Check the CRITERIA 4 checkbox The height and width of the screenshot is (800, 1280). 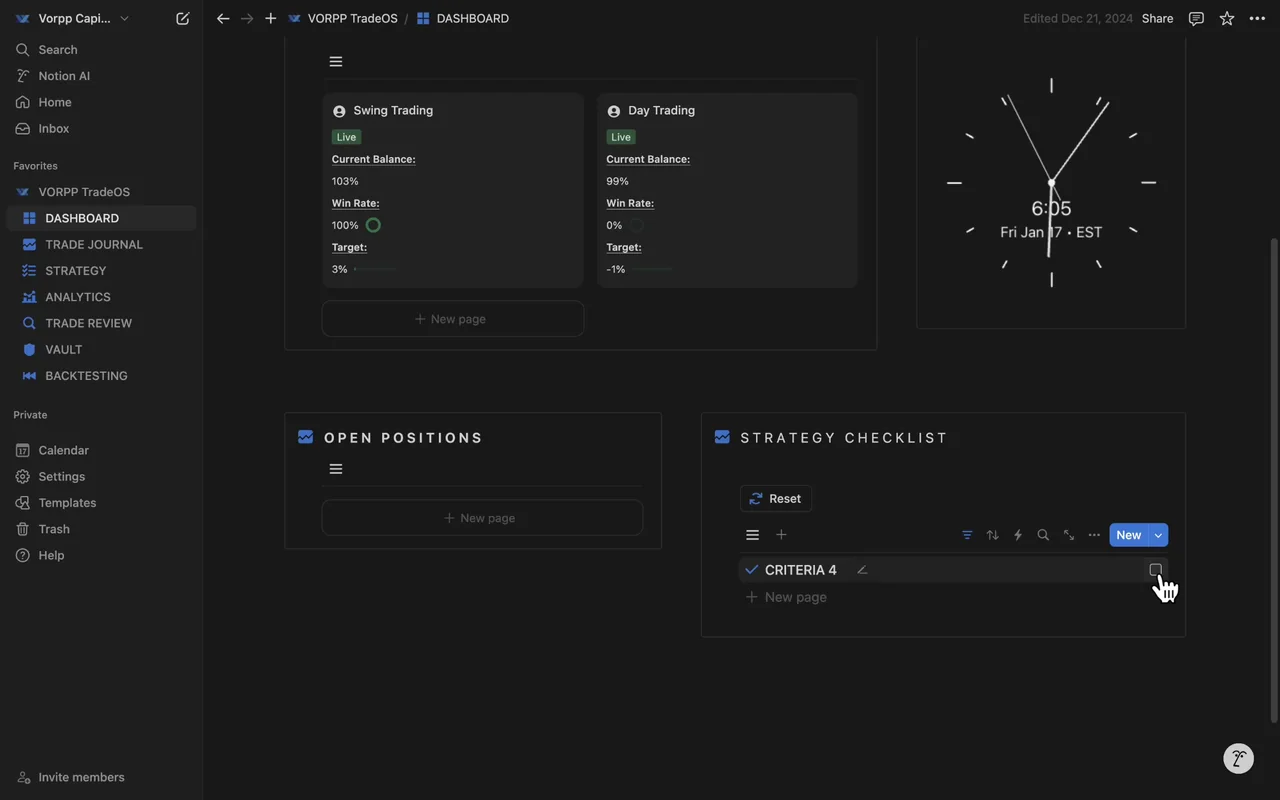click(x=1155, y=570)
